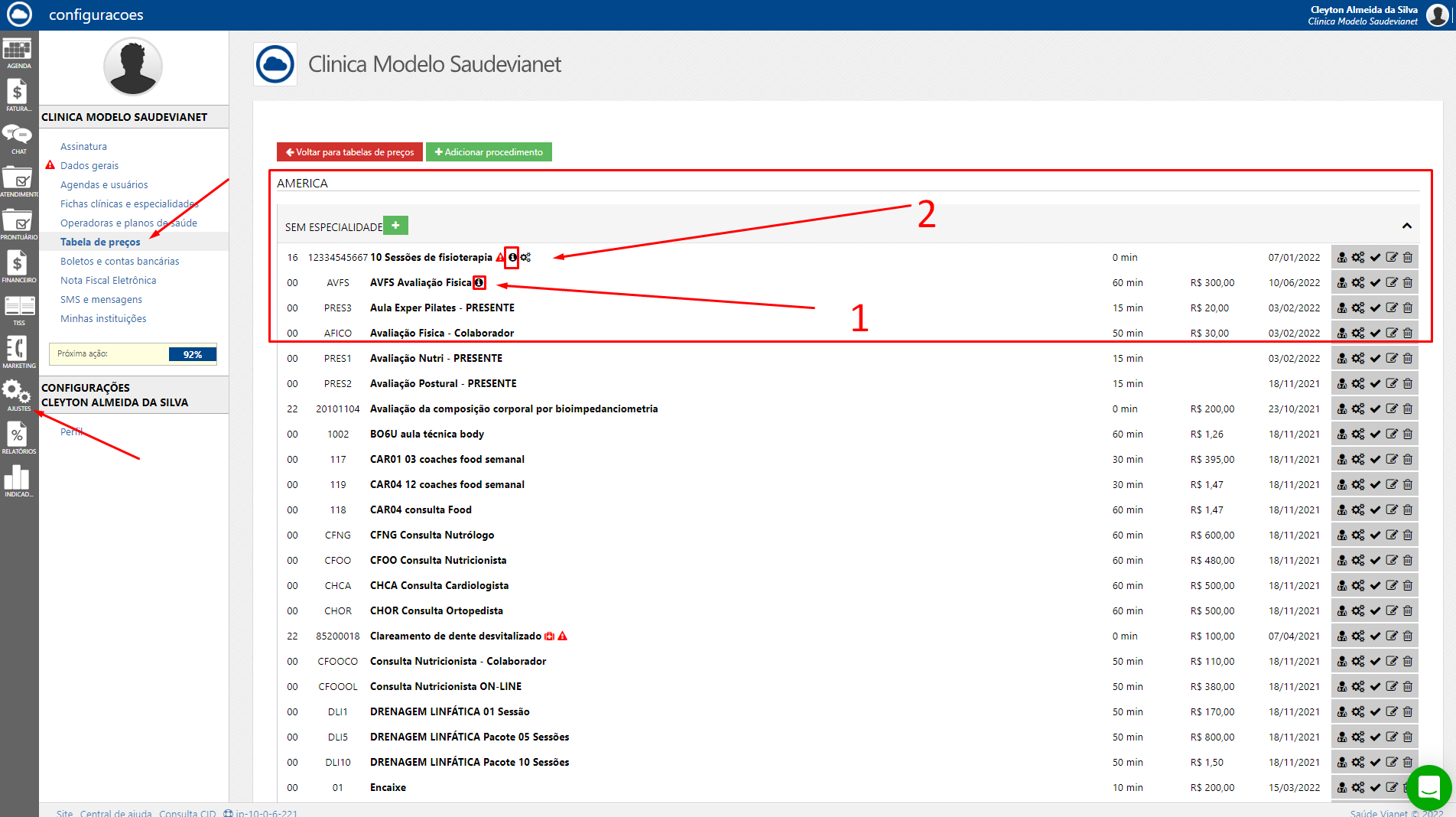Open the Agenda module in the sidebar
The height and width of the screenshot is (817, 1456).
tap(18, 54)
